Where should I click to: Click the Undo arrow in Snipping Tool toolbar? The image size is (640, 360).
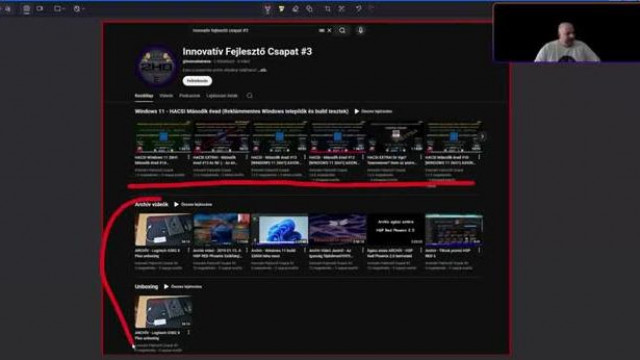click(358, 9)
